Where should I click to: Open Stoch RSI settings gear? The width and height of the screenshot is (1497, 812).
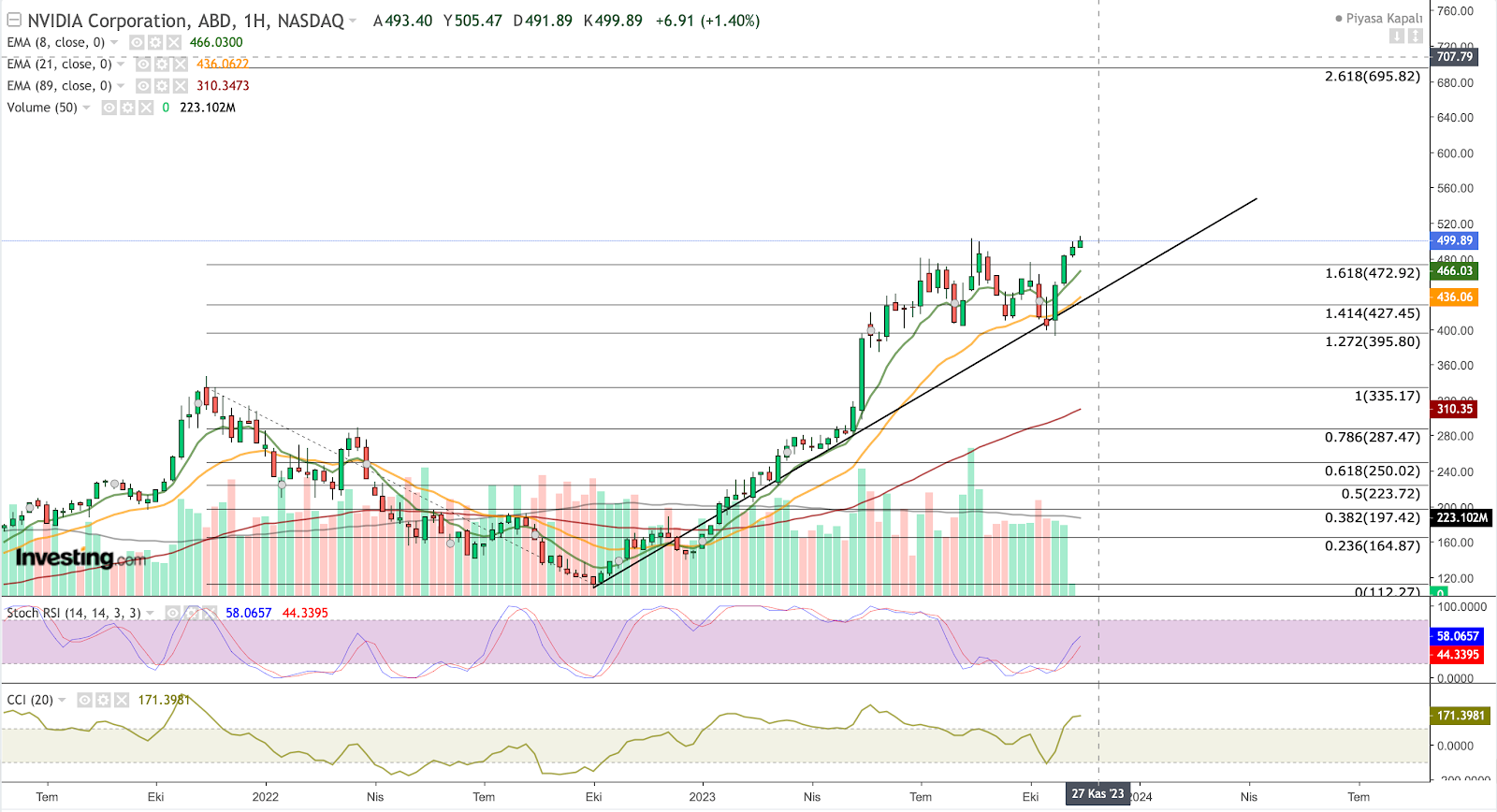(x=192, y=613)
